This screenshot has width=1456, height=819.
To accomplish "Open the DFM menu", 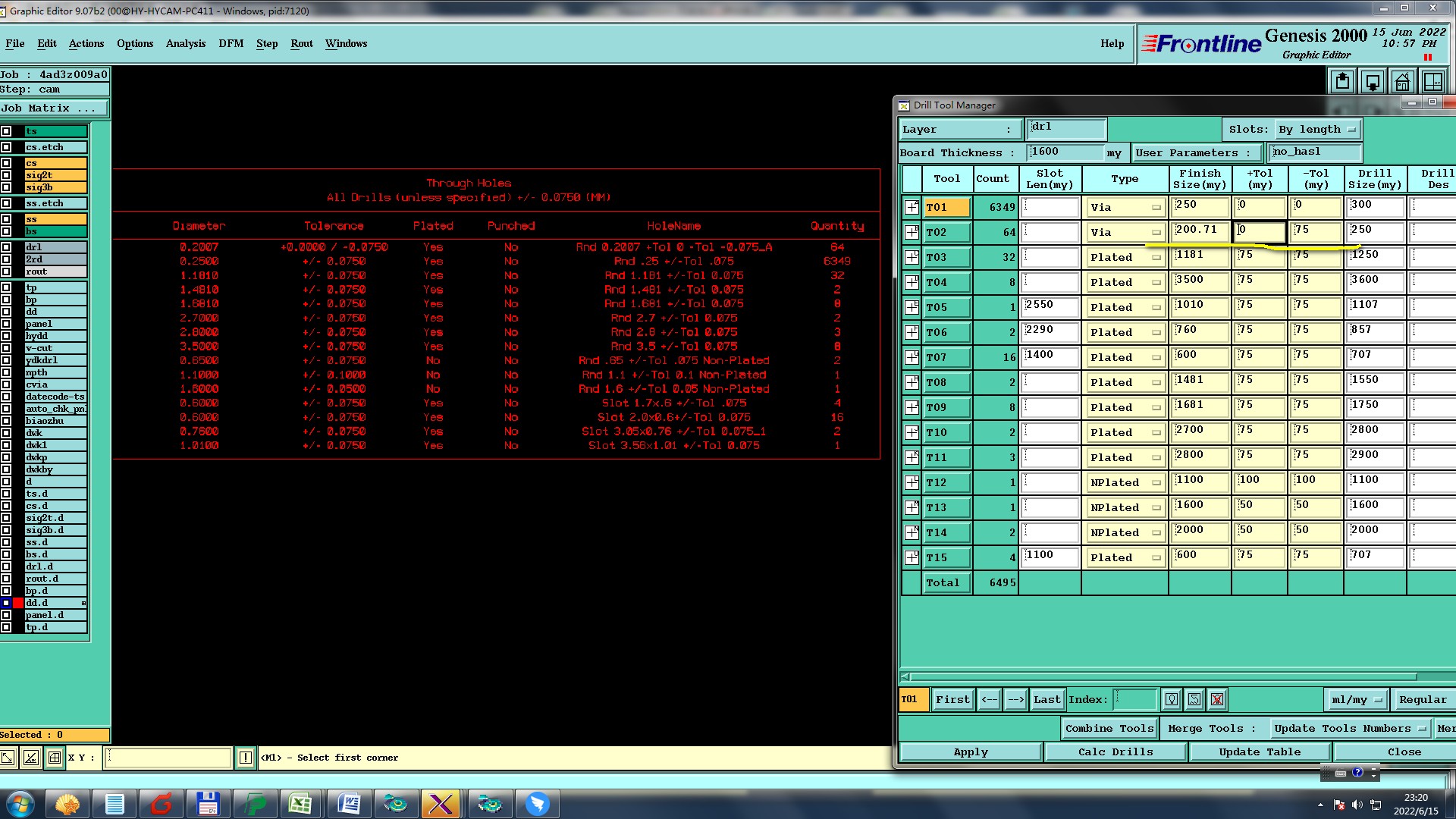I will [x=231, y=43].
